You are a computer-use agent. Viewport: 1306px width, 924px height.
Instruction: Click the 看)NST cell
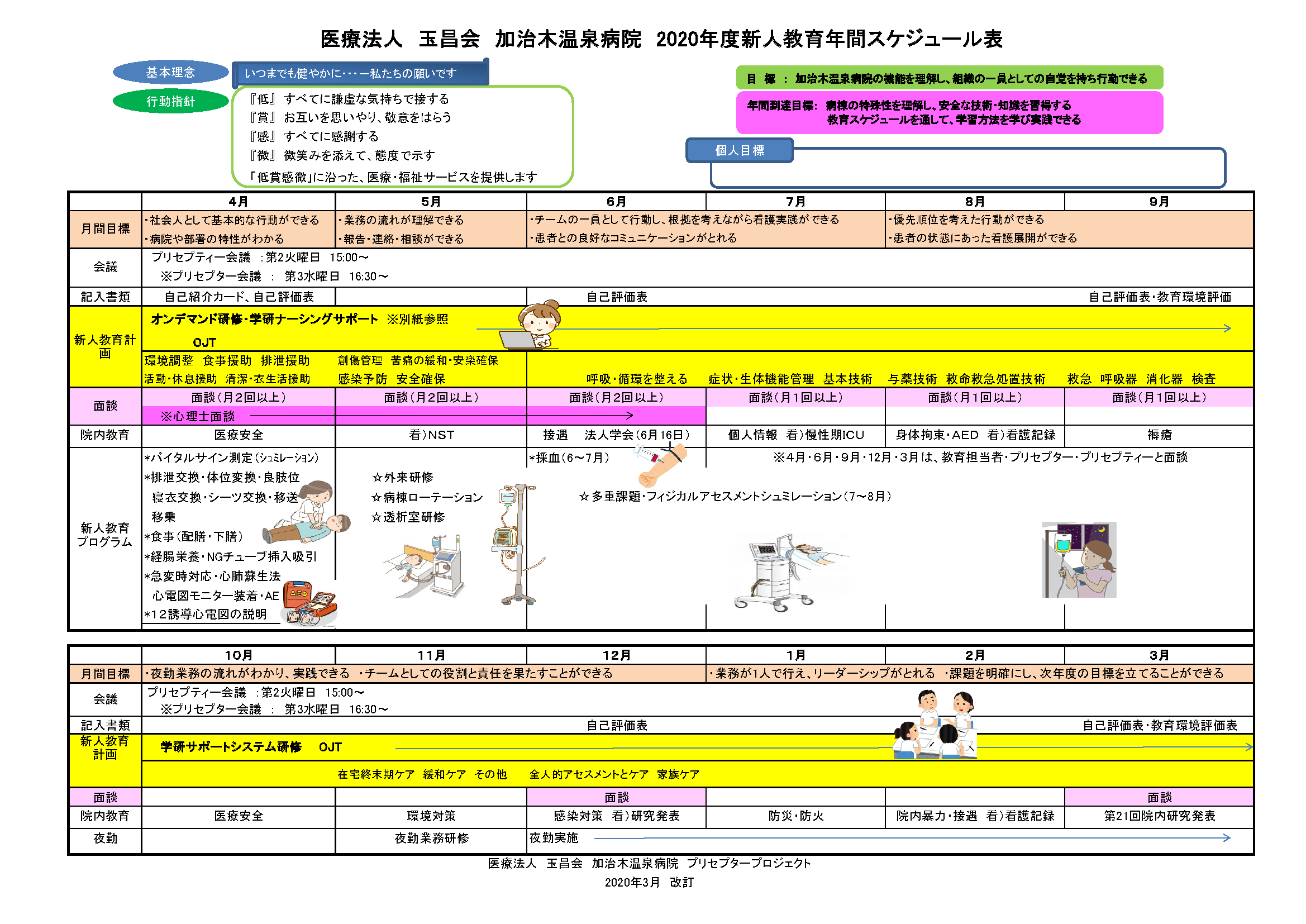pyautogui.click(x=431, y=435)
